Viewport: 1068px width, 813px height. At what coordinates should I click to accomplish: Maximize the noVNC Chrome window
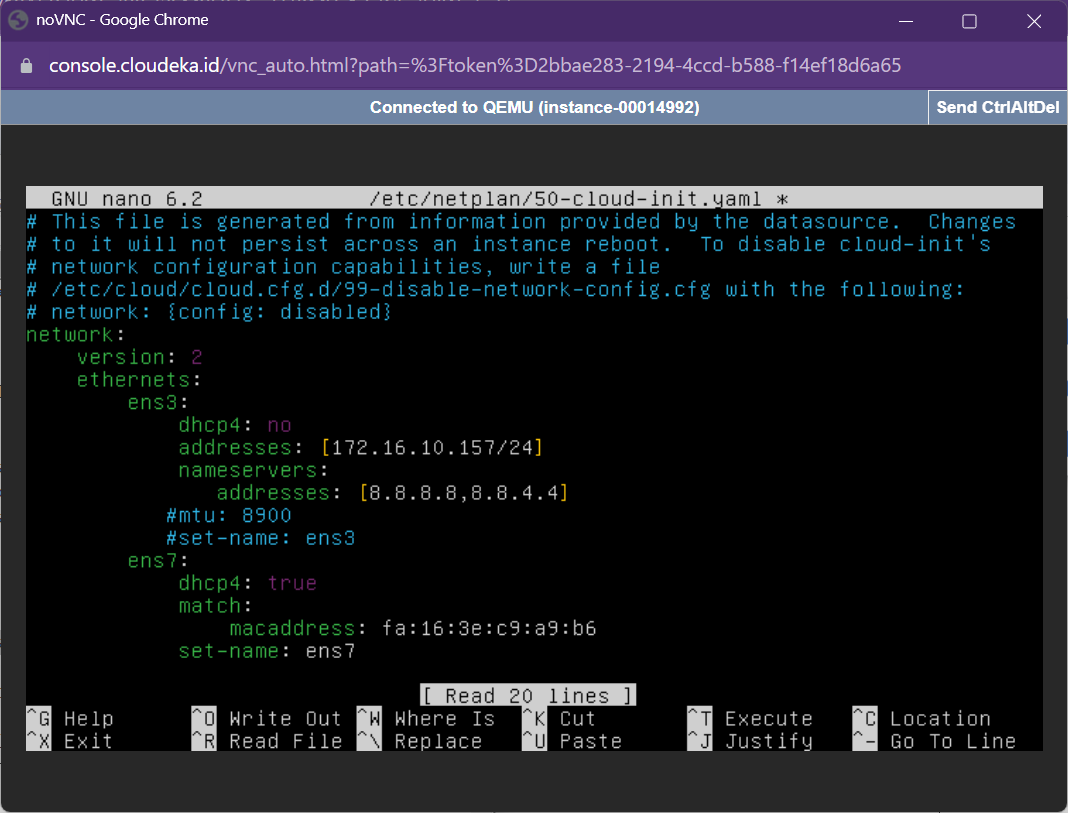(x=969, y=21)
